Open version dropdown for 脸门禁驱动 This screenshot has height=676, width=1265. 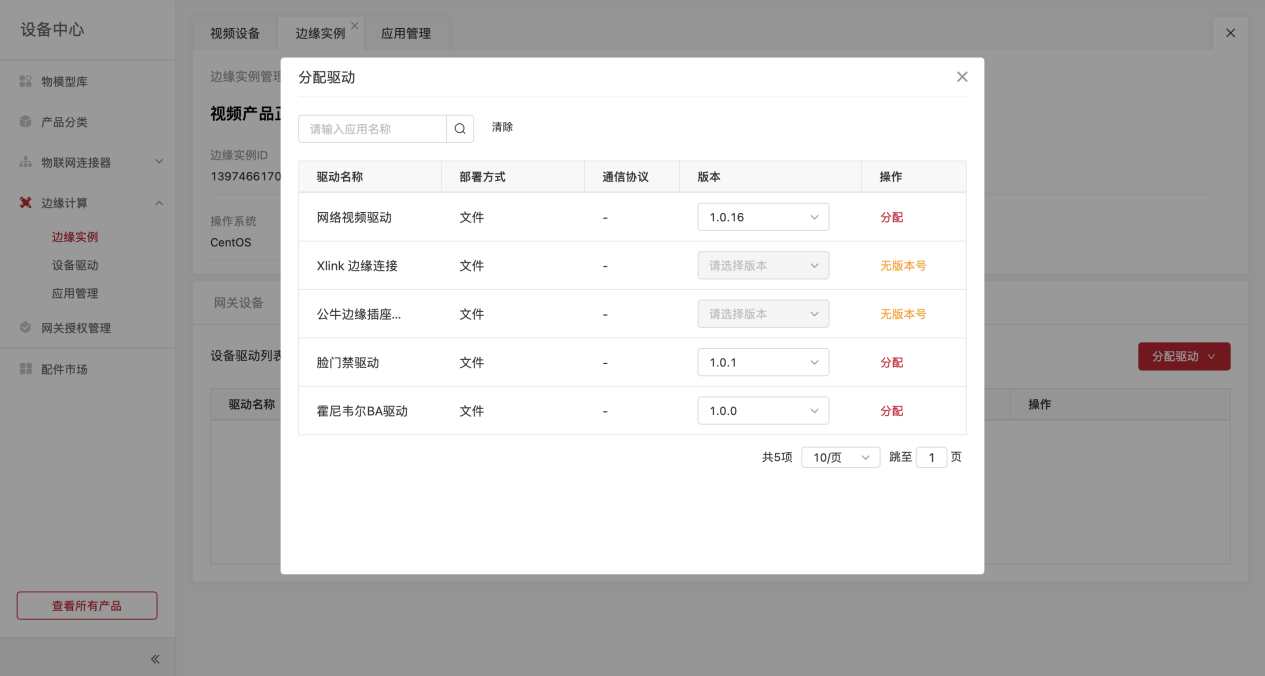[763, 363]
